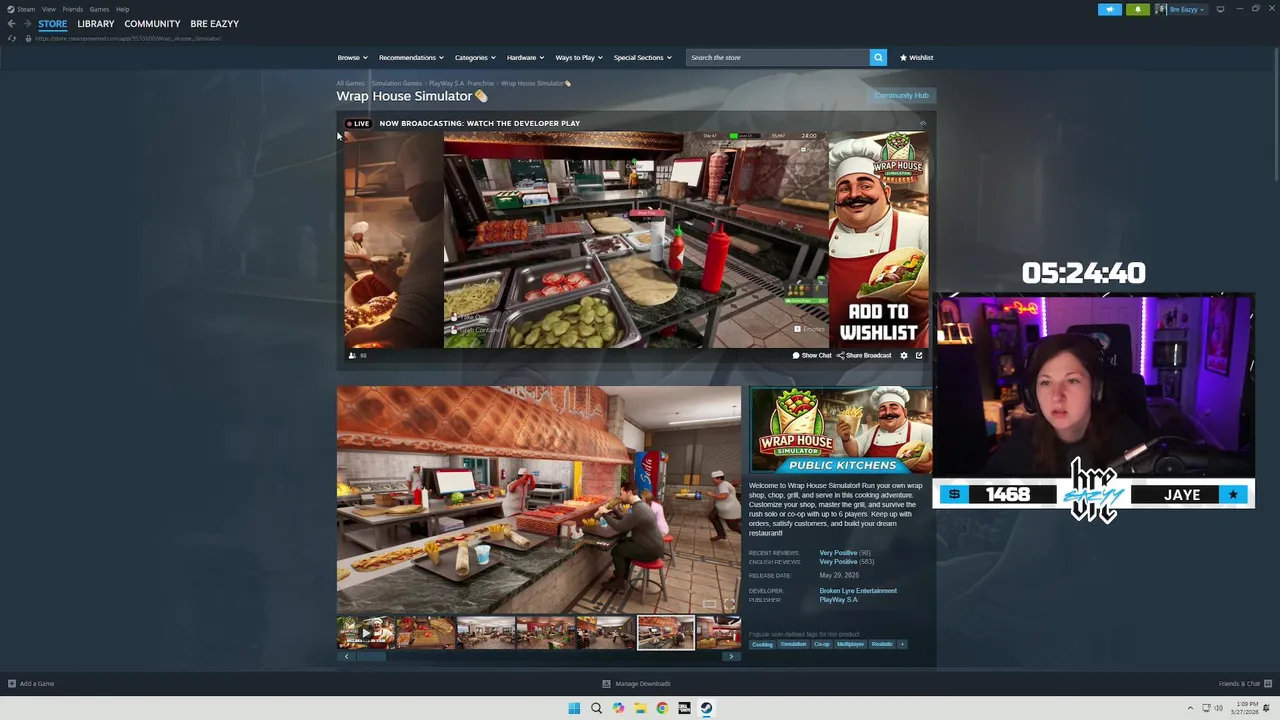Collapse the live broadcast panel chevron
1280x720 pixels.
(923, 123)
